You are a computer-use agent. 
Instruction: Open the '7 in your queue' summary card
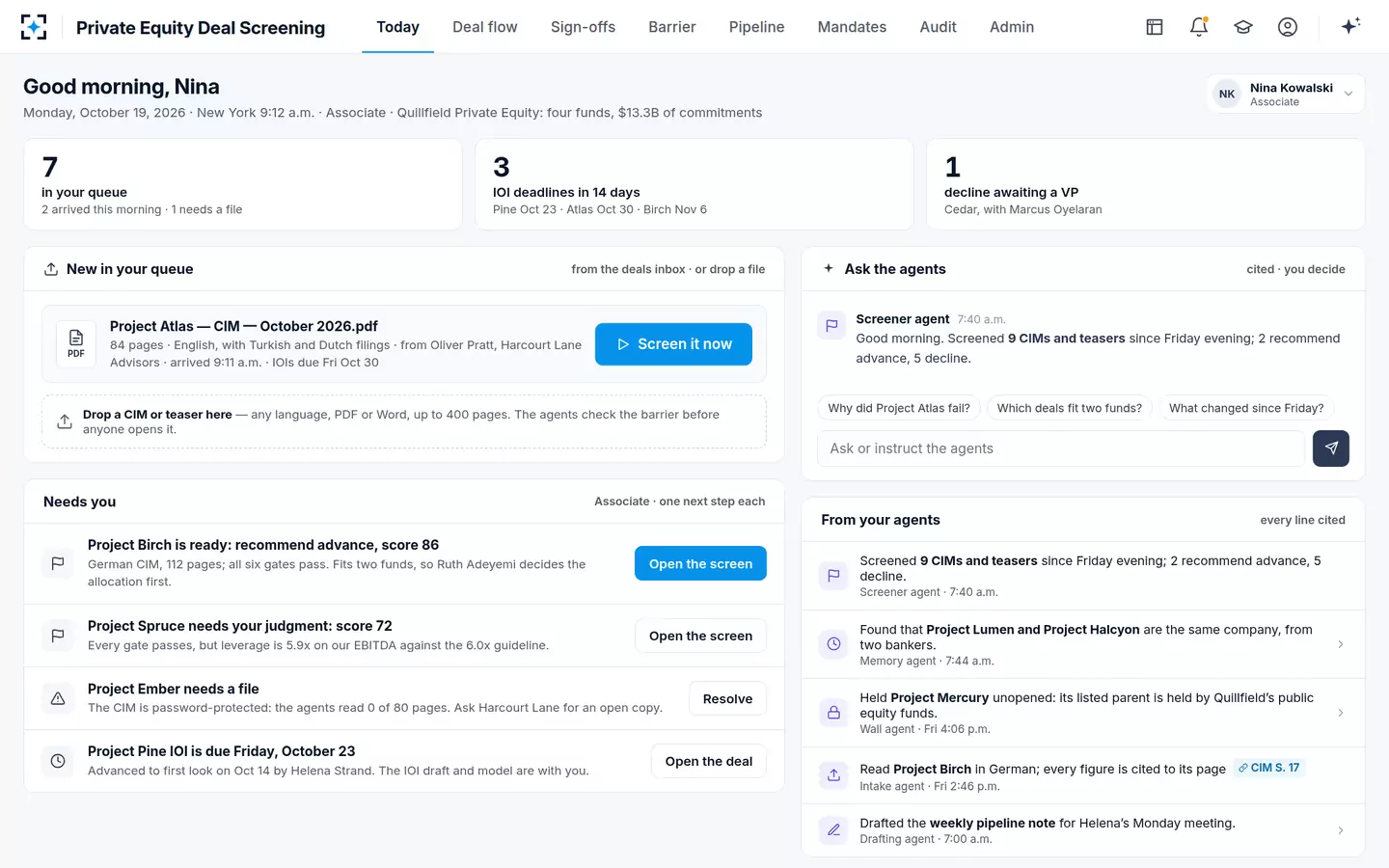pyautogui.click(x=243, y=184)
